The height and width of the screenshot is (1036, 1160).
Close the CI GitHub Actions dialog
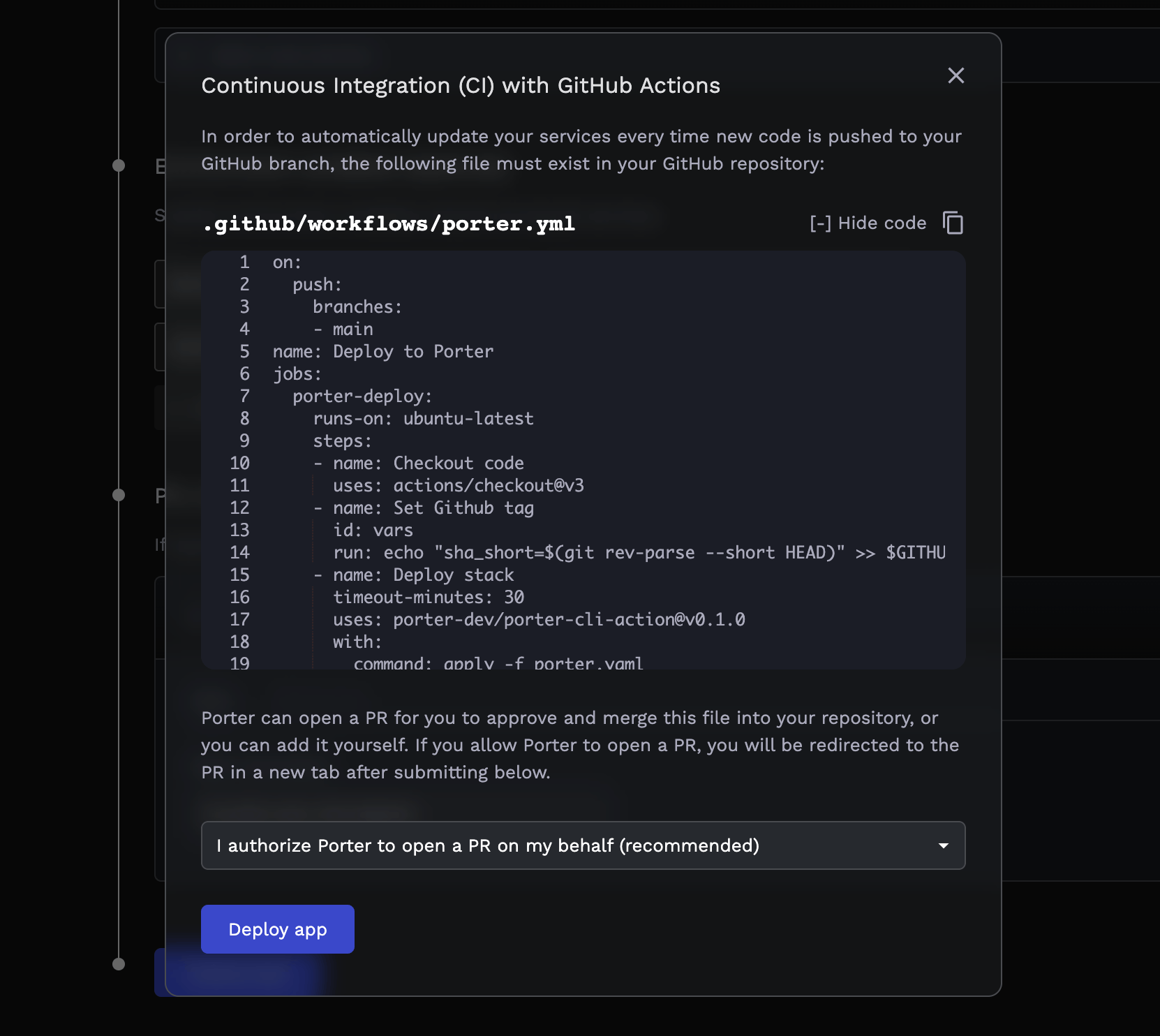click(x=955, y=75)
